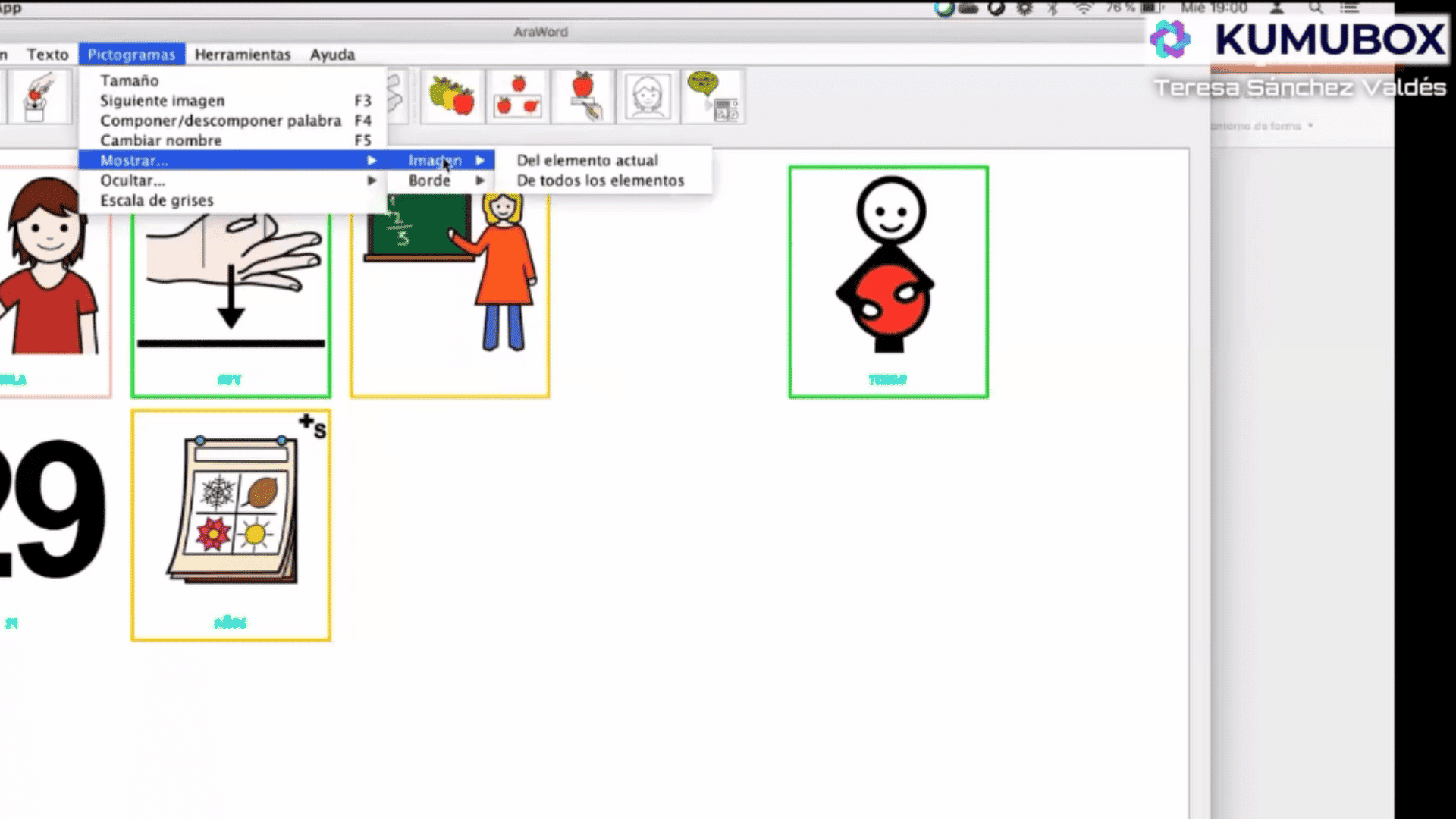The width and height of the screenshot is (1456, 819).
Task: Click the hand-placing-apple-in-box toolbar icon
Action: click(x=40, y=96)
